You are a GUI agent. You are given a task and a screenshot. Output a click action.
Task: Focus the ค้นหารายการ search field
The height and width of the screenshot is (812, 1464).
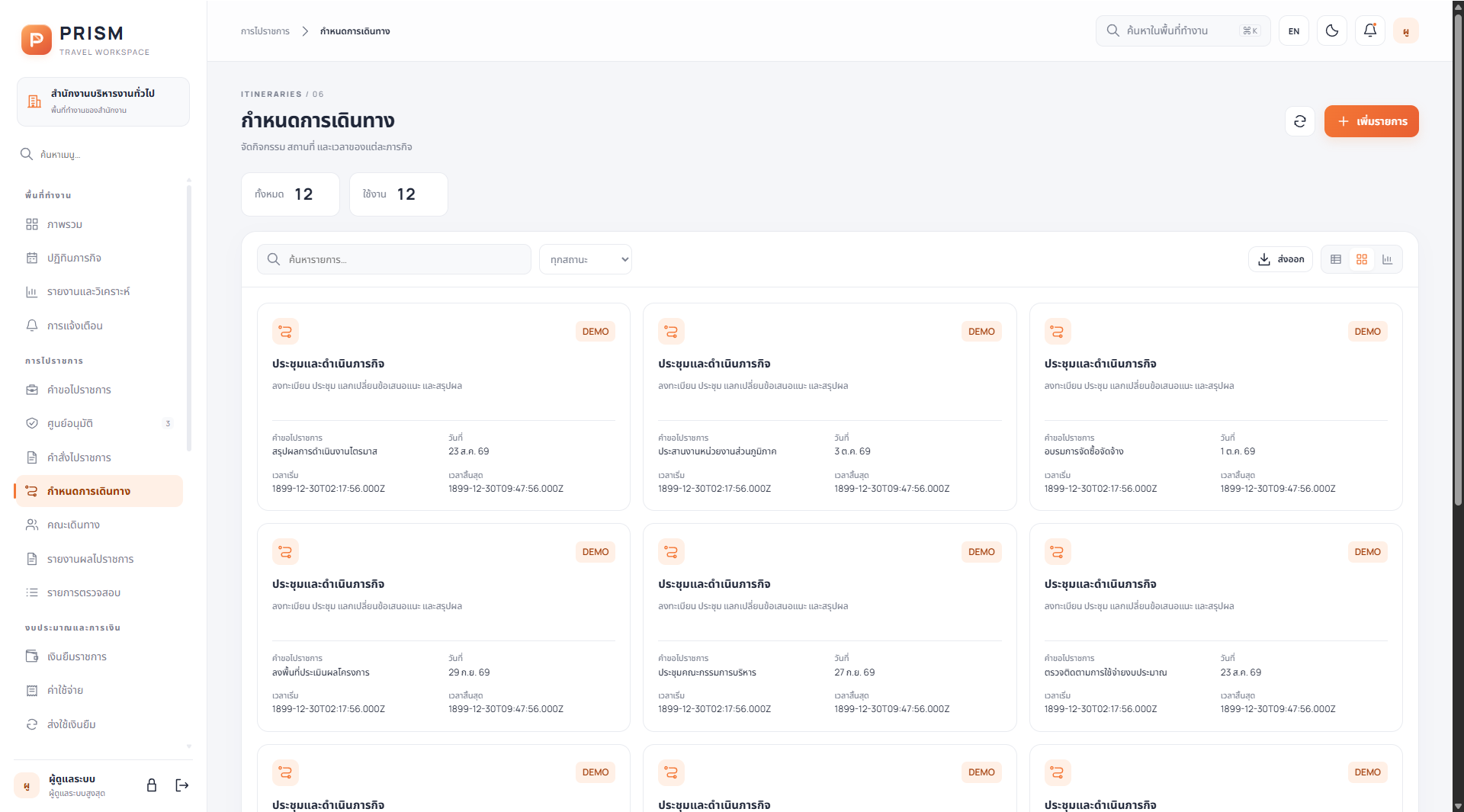[x=394, y=259]
